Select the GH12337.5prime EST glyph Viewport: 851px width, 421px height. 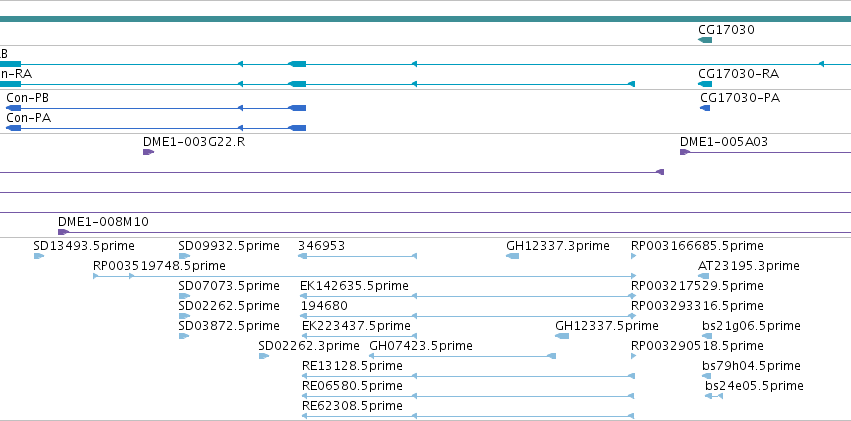tap(562, 336)
